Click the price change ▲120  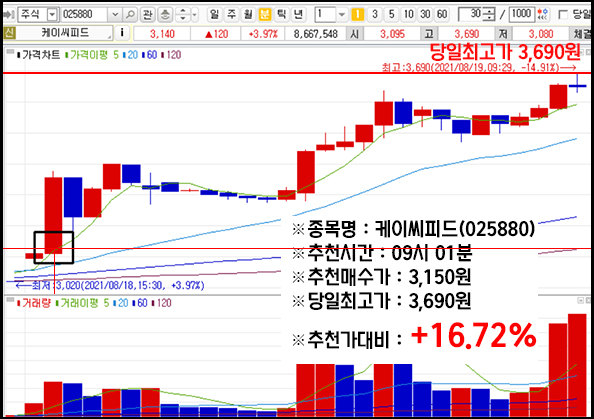(x=216, y=34)
